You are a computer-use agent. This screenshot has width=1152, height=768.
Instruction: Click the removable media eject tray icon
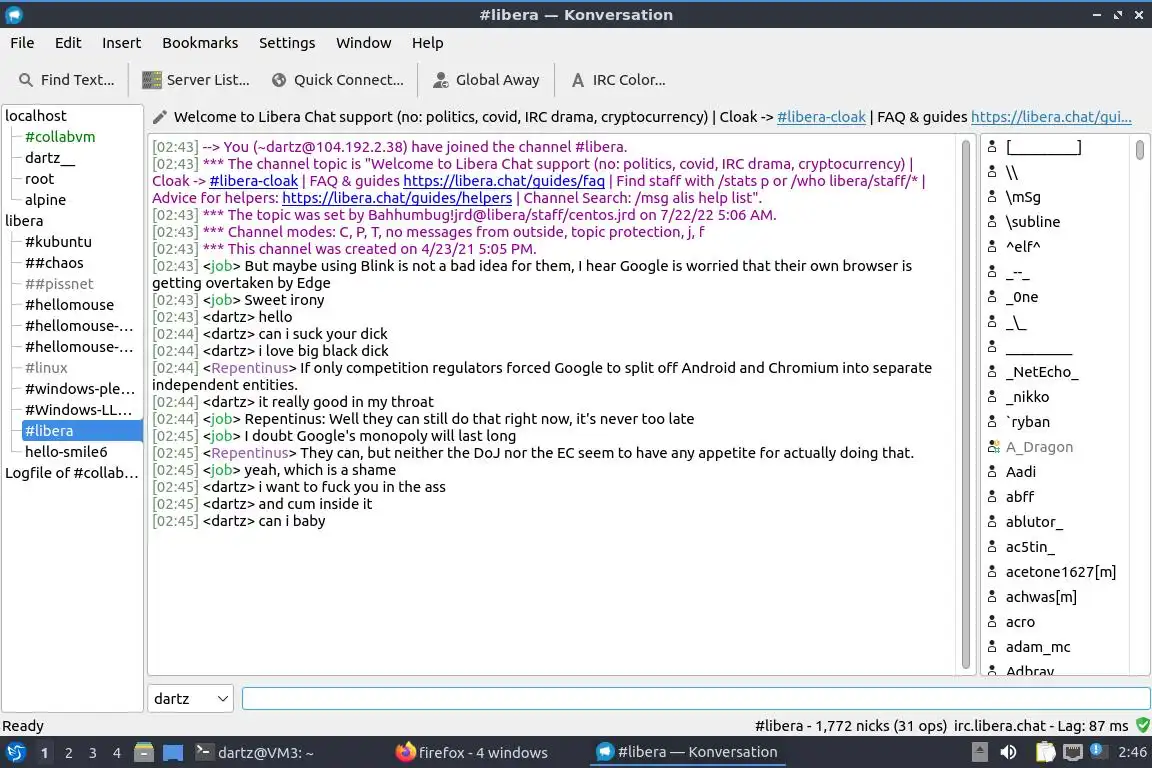click(979, 752)
